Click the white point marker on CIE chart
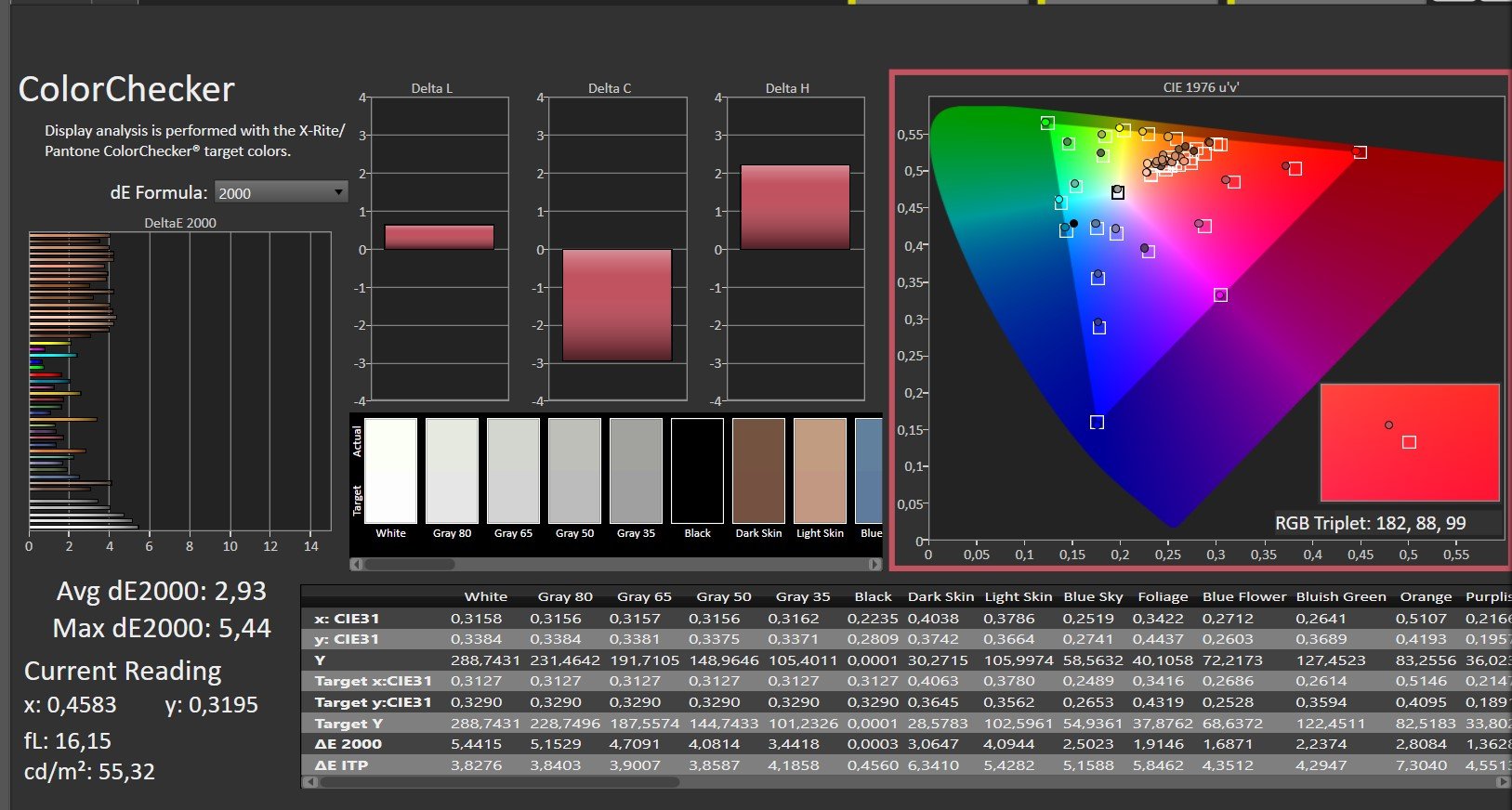Image resolution: width=1512 pixels, height=810 pixels. coord(1118,192)
